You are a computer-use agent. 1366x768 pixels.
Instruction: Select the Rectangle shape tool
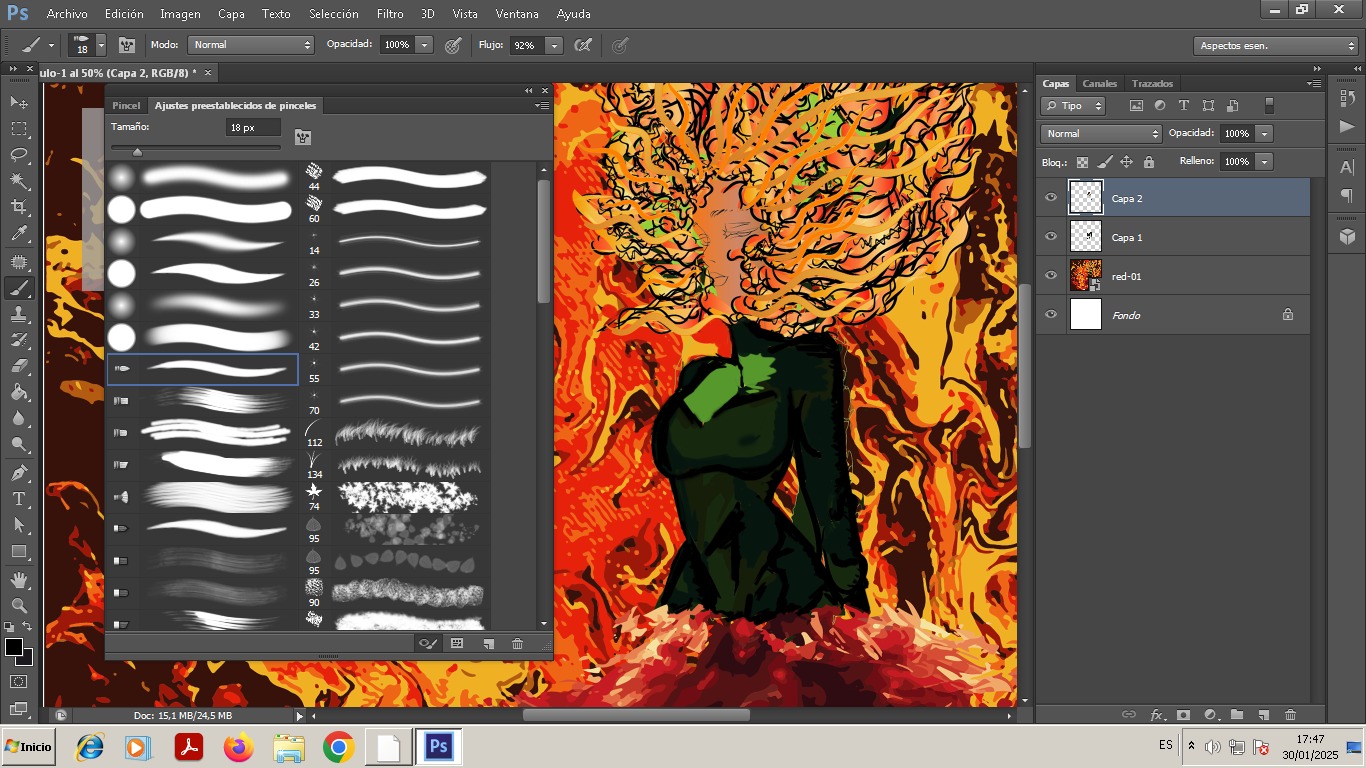[x=19, y=551]
